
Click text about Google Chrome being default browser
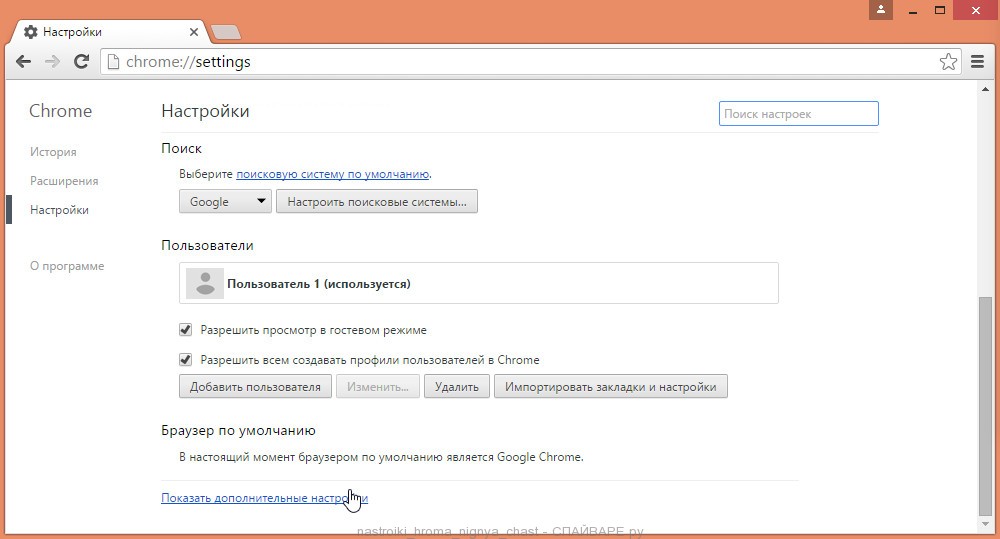click(x=381, y=457)
